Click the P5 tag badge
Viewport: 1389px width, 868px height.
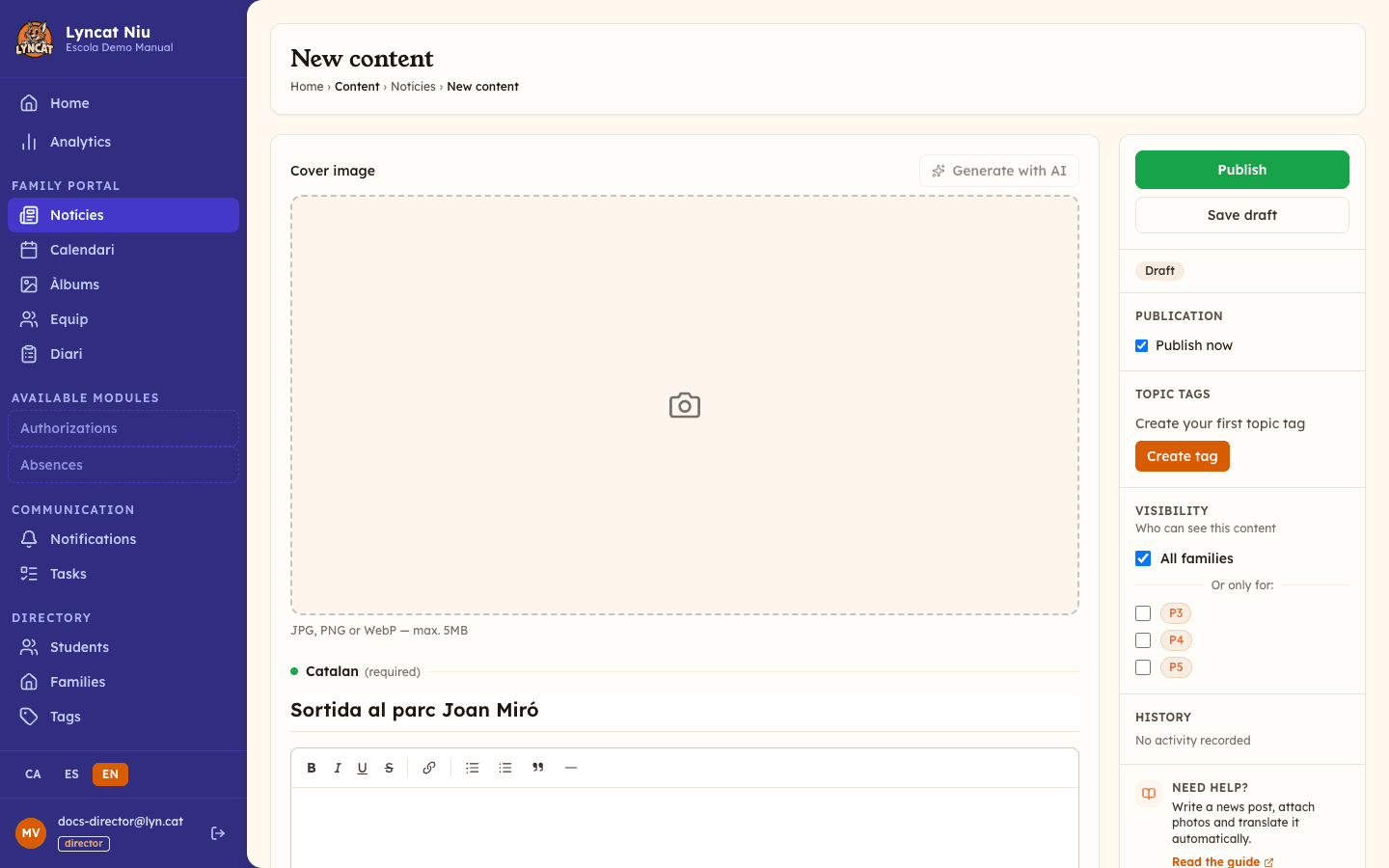tap(1176, 667)
